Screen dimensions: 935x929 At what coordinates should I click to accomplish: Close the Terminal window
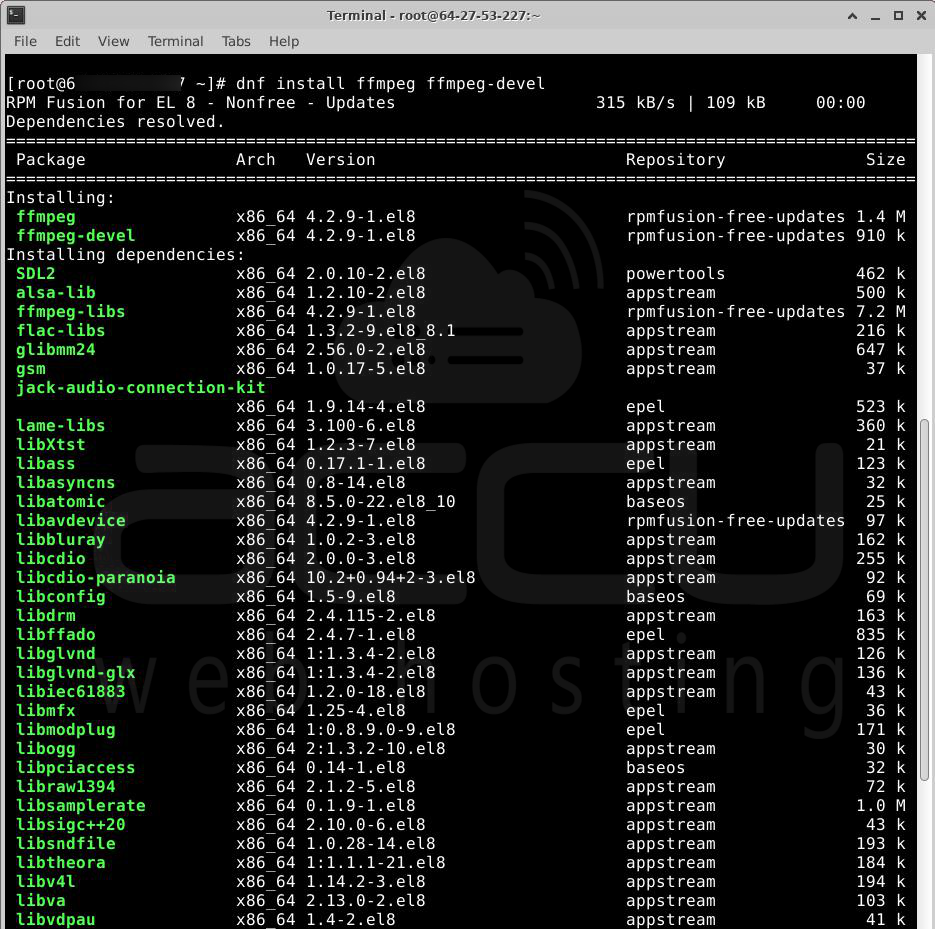(x=921, y=16)
